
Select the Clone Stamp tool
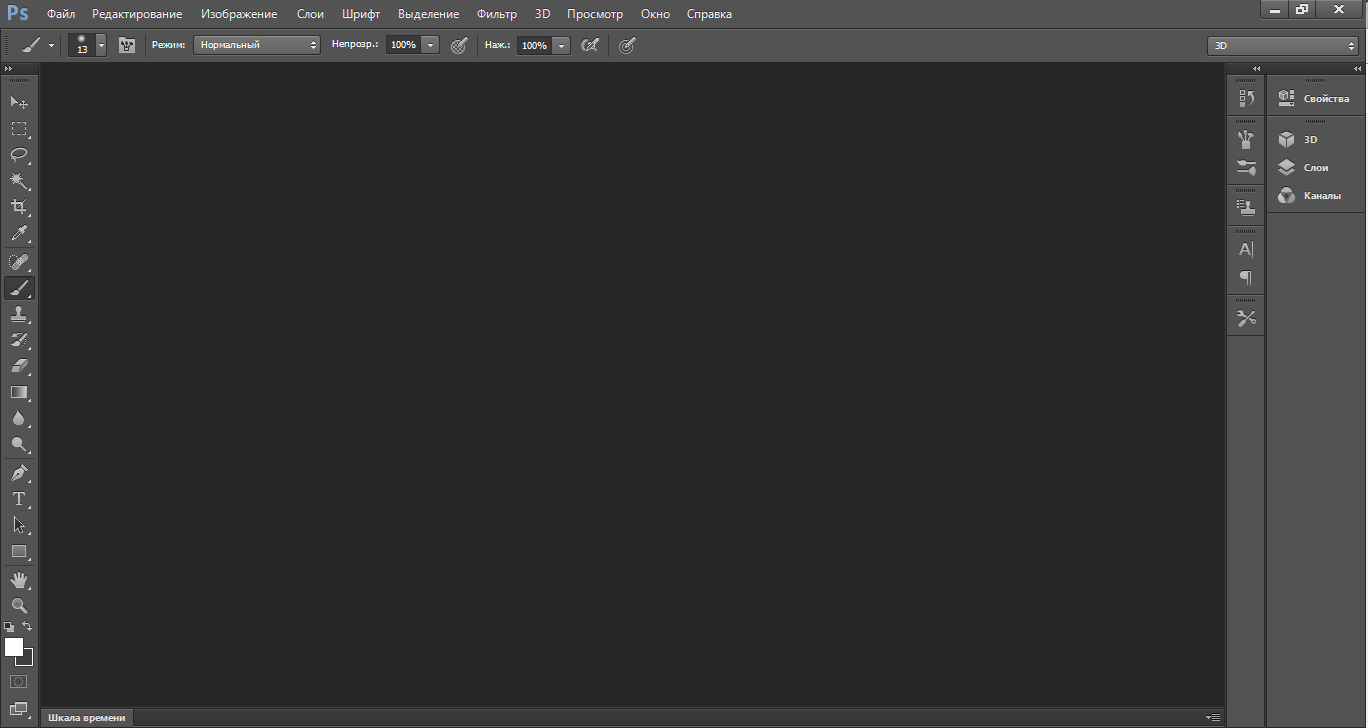19,314
